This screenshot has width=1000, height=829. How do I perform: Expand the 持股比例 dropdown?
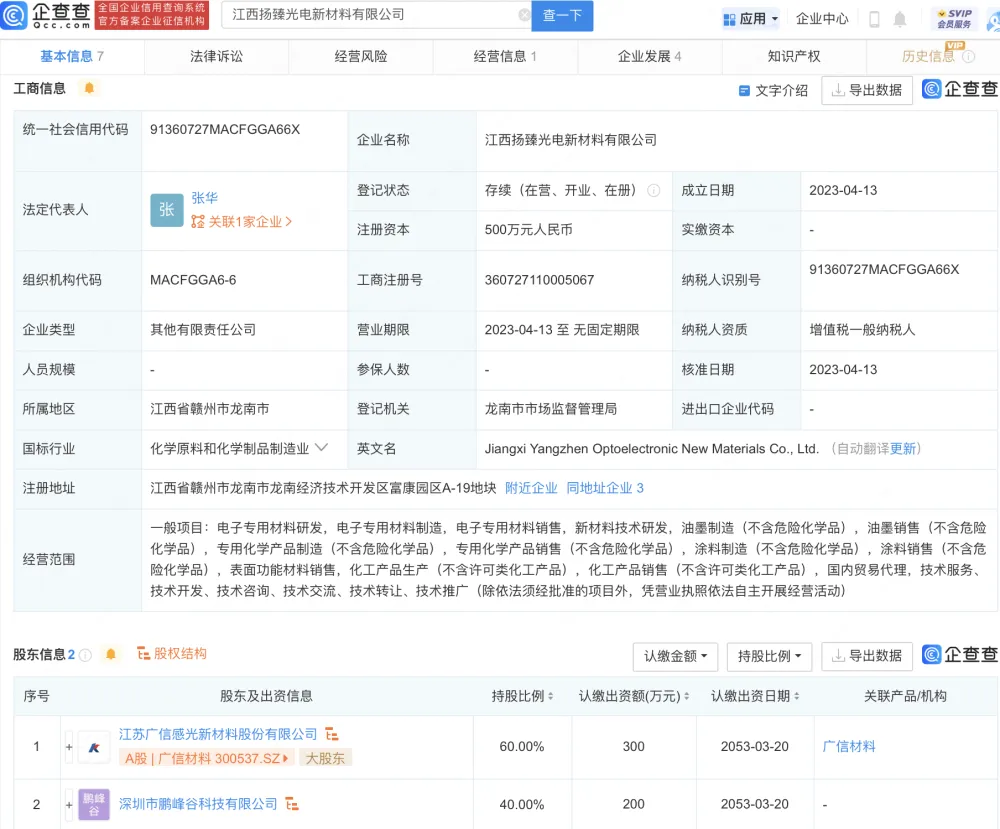tap(769, 657)
